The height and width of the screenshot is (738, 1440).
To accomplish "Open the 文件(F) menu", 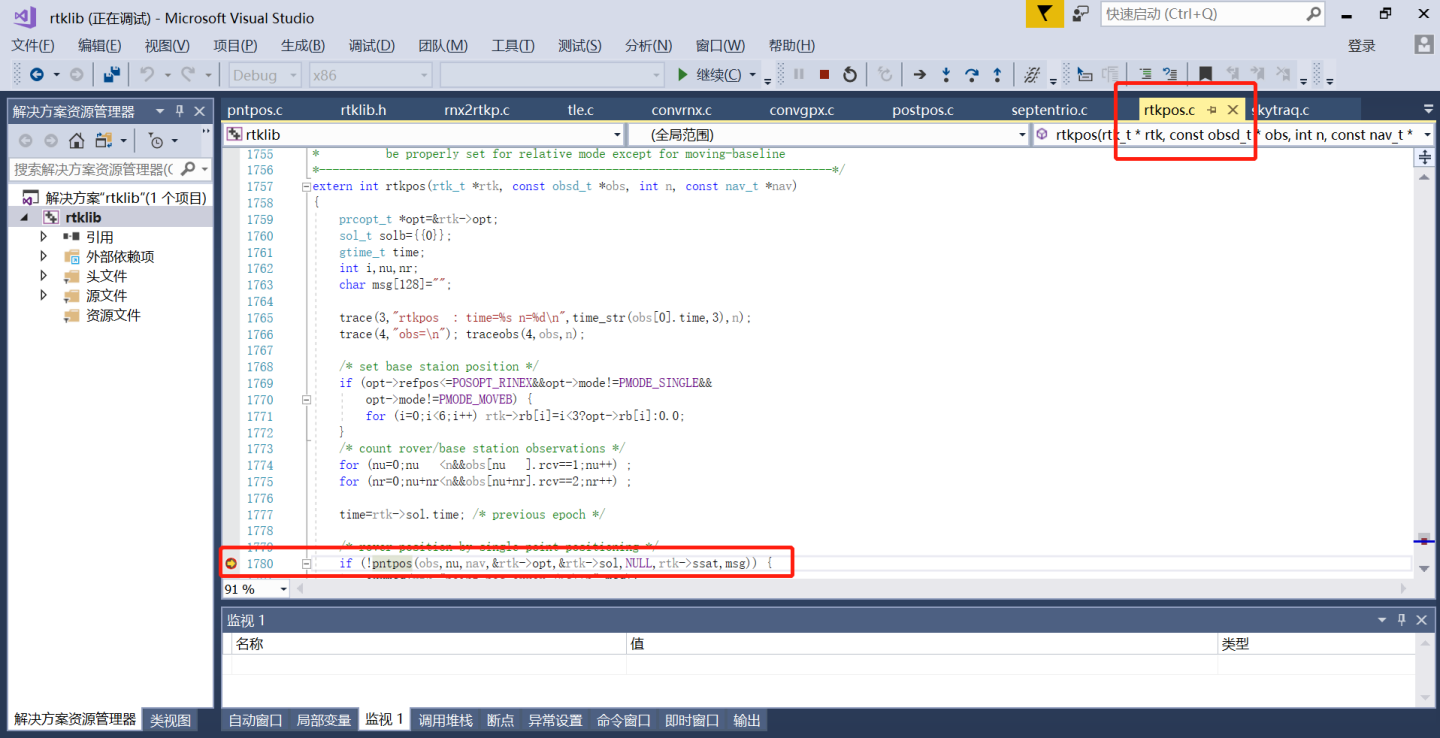I will point(32,45).
